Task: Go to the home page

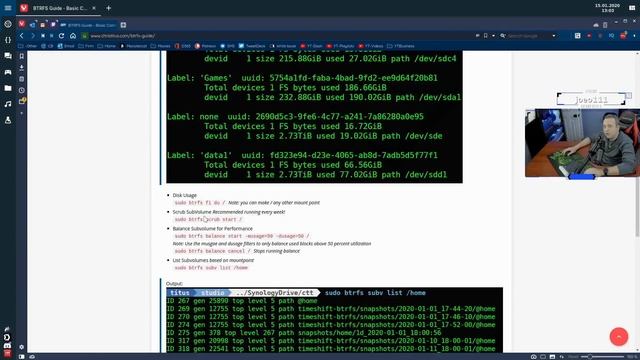Action: click(x=73, y=36)
